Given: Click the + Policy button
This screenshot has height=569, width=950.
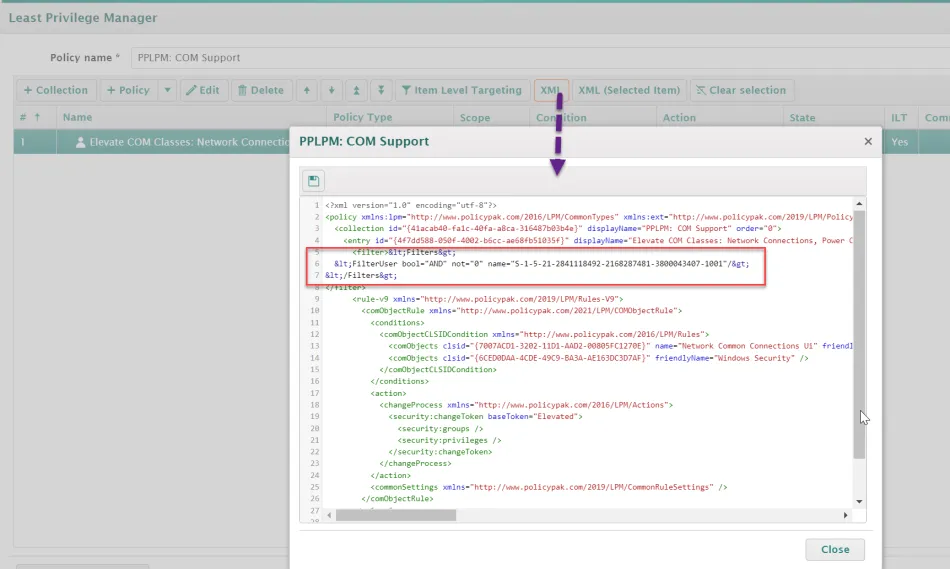Looking at the screenshot, I should pos(128,90).
